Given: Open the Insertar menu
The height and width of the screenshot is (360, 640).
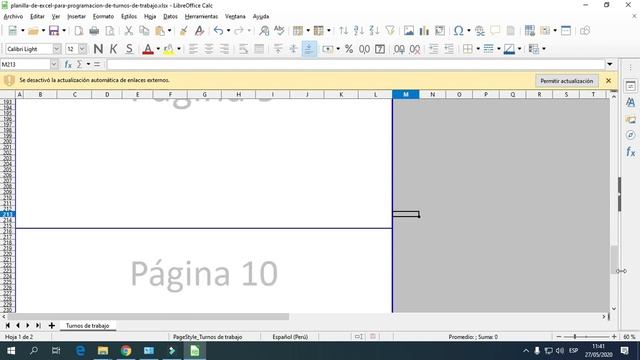Looking at the screenshot, I should [x=76, y=16].
